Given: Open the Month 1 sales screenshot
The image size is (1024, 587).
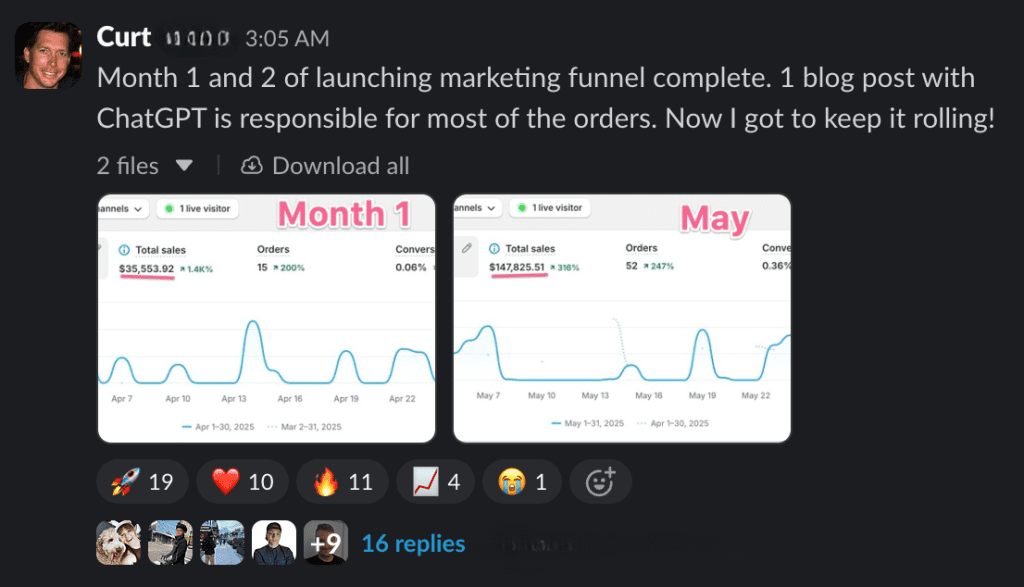Looking at the screenshot, I should point(266,318).
